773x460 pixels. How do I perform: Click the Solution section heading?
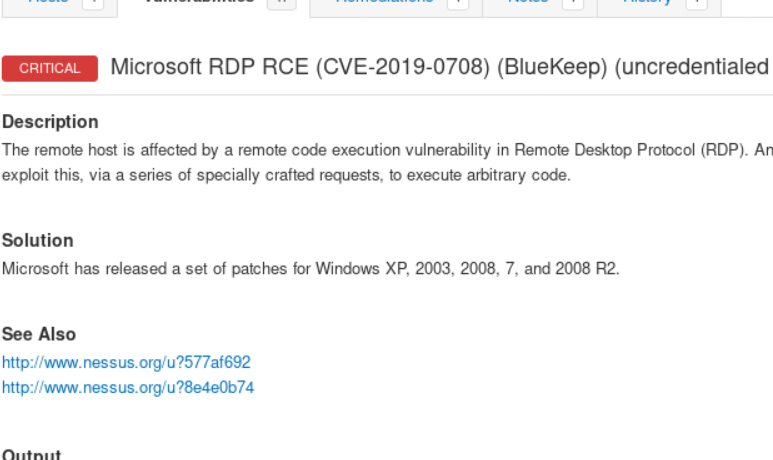(38, 240)
